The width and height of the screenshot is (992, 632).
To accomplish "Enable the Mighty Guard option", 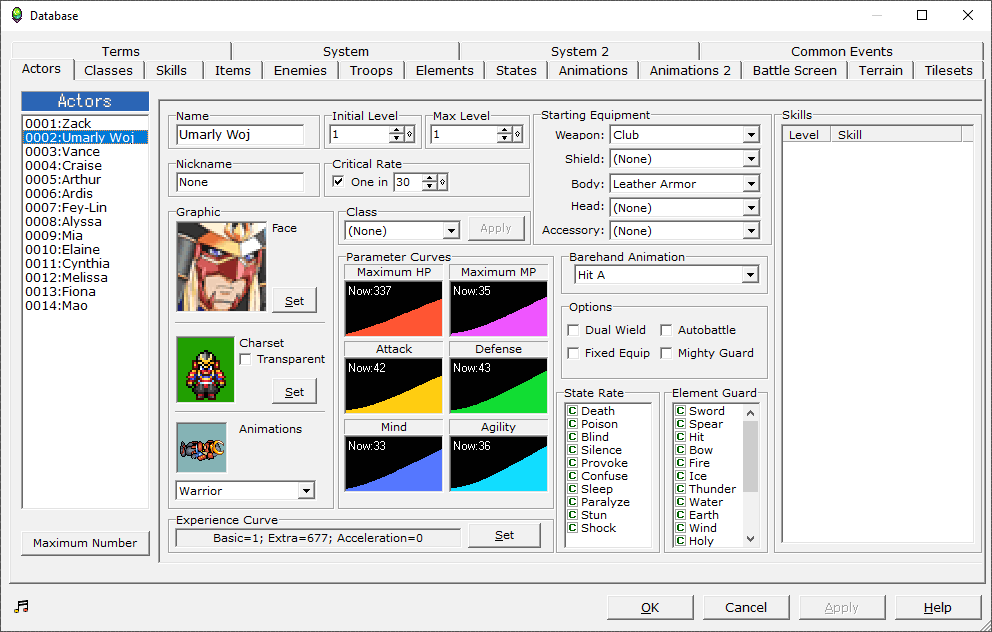I will pyautogui.click(x=666, y=353).
